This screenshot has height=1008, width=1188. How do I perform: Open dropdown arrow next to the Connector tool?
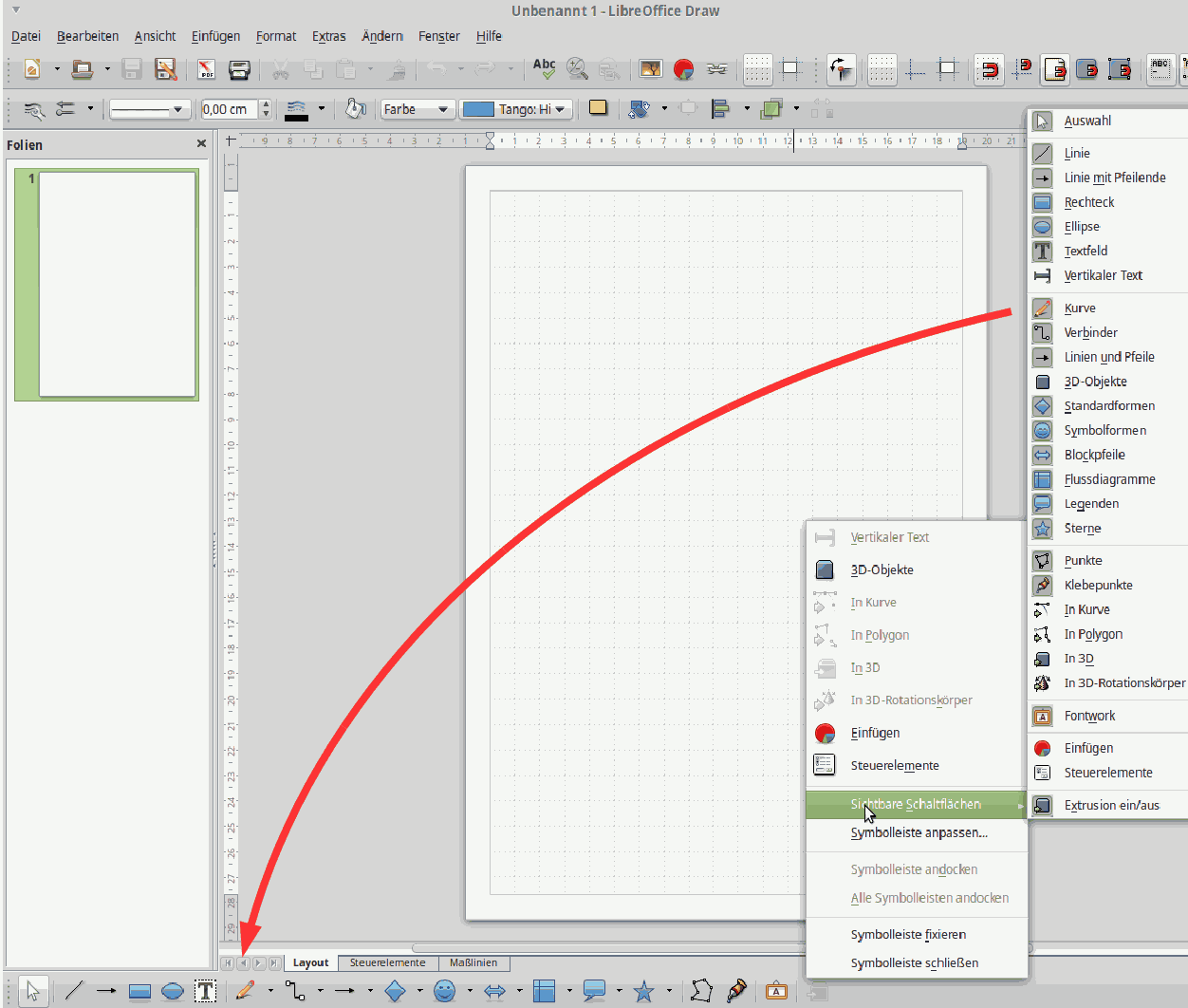tap(320, 991)
